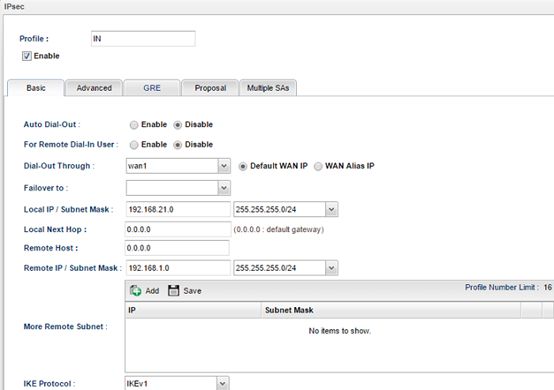The image size is (554, 390).
Task: Switch to the Advanced tab
Action: pyautogui.click(x=94, y=88)
